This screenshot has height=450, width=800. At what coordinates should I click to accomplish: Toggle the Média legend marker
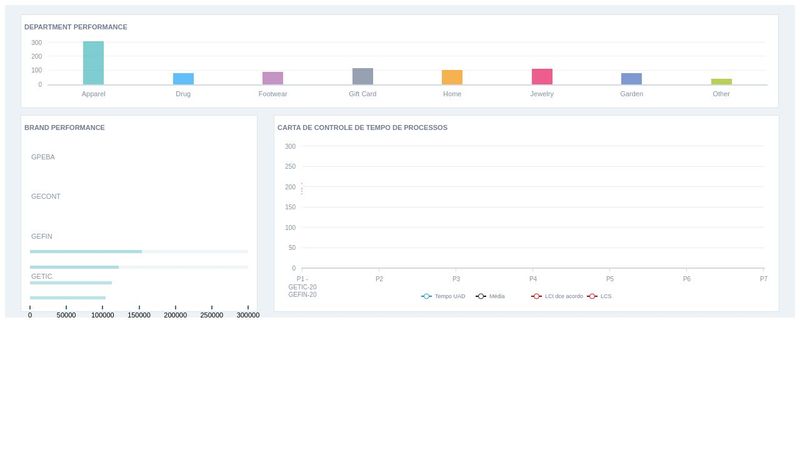click(x=481, y=296)
